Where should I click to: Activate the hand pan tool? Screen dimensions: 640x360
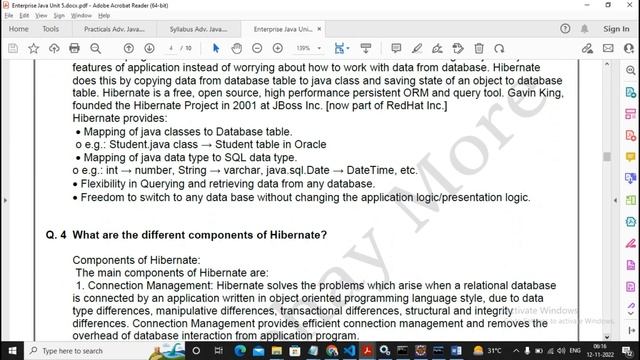[x=236, y=48]
